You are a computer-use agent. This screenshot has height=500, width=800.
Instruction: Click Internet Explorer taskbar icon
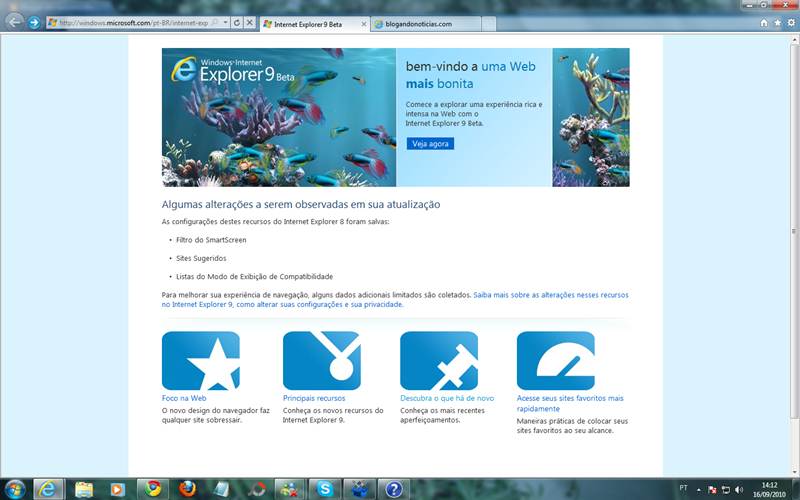point(48,489)
